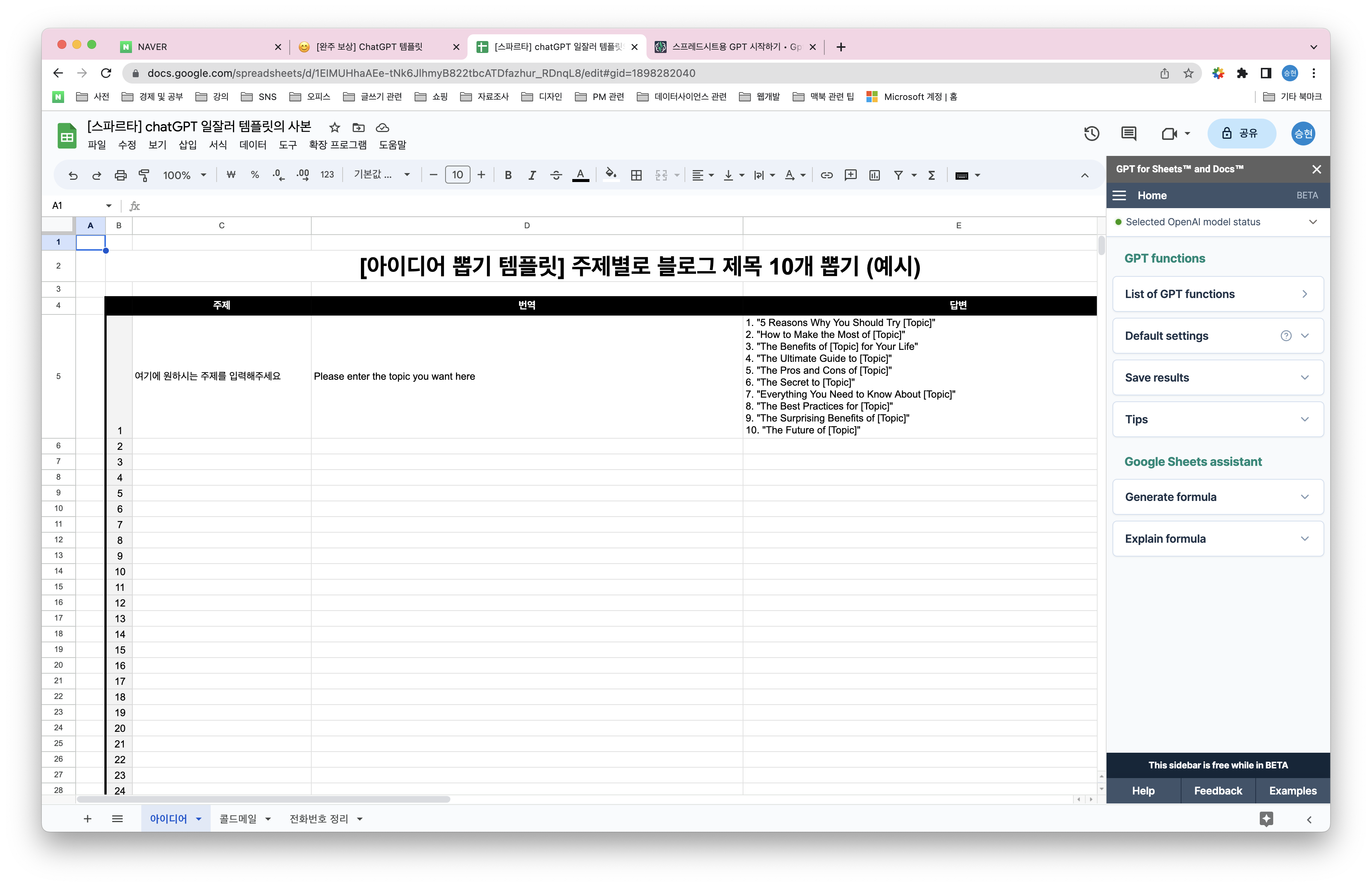The width and height of the screenshot is (1372, 887).
Task: Click the font size field showing 10
Action: click(457, 175)
